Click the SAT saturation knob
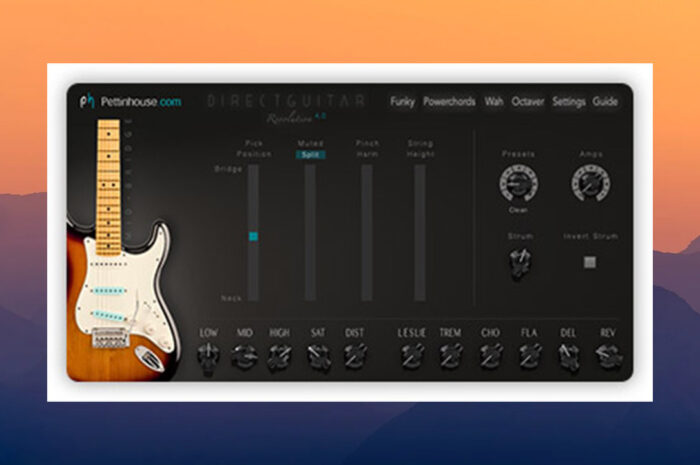The width and height of the screenshot is (700, 465). click(319, 357)
